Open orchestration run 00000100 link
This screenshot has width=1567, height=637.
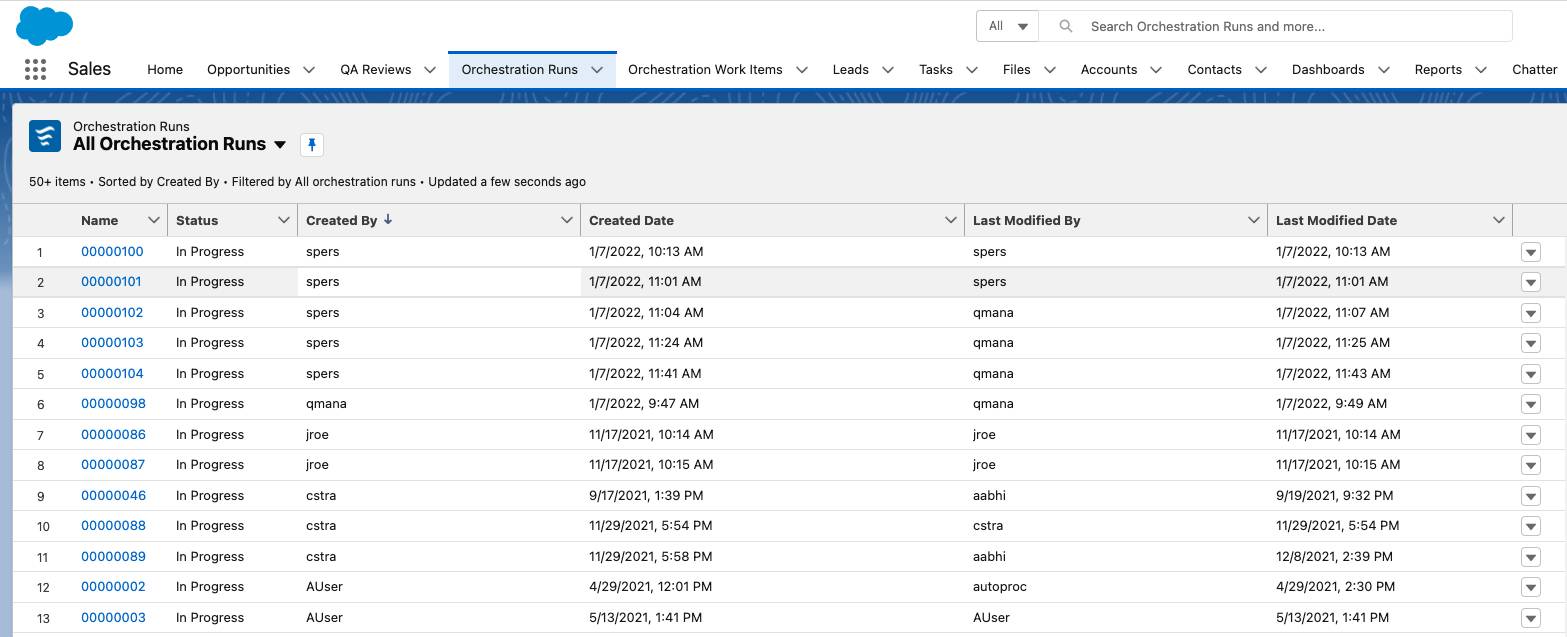click(112, 252)
